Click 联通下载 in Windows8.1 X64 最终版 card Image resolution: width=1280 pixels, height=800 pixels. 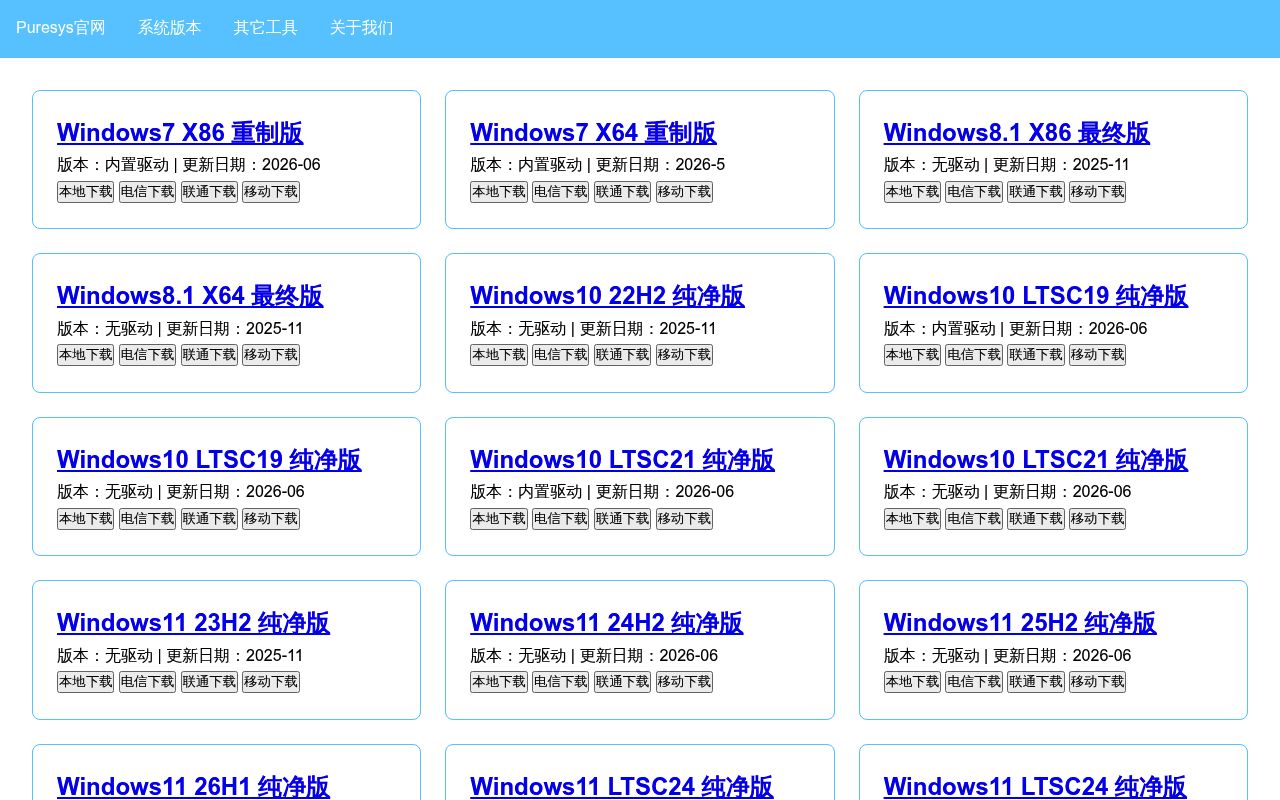pyautogui.click(x=209, y=355)
